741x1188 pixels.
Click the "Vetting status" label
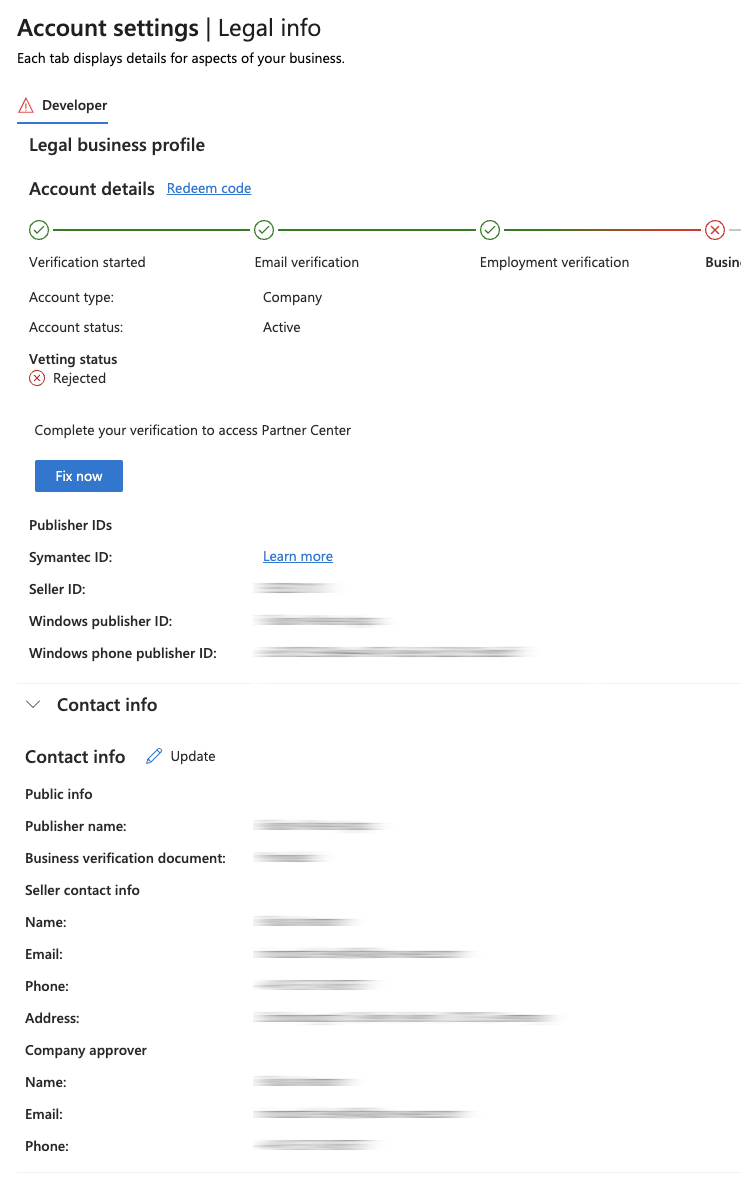[x=73, y=359]
